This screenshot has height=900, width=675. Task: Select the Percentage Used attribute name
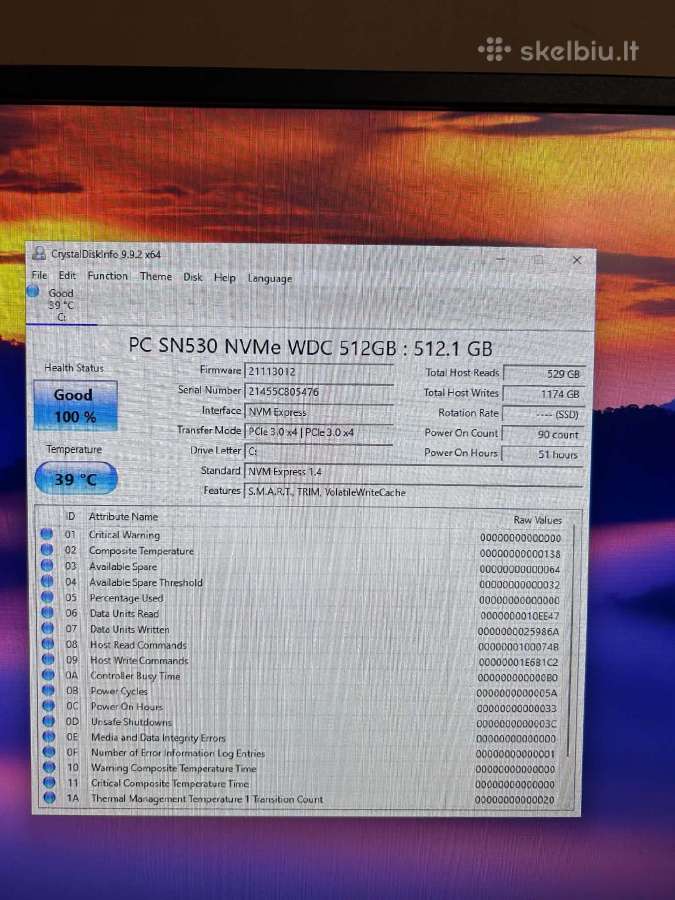point(126,598)
